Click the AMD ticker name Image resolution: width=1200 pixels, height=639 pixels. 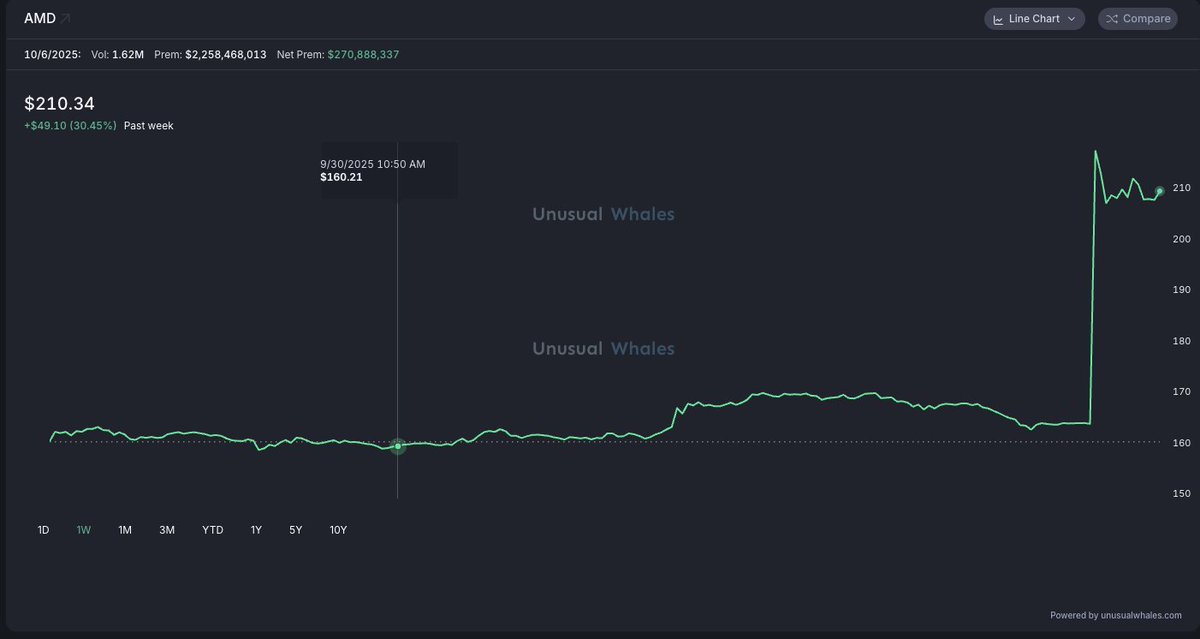[39, 19]
